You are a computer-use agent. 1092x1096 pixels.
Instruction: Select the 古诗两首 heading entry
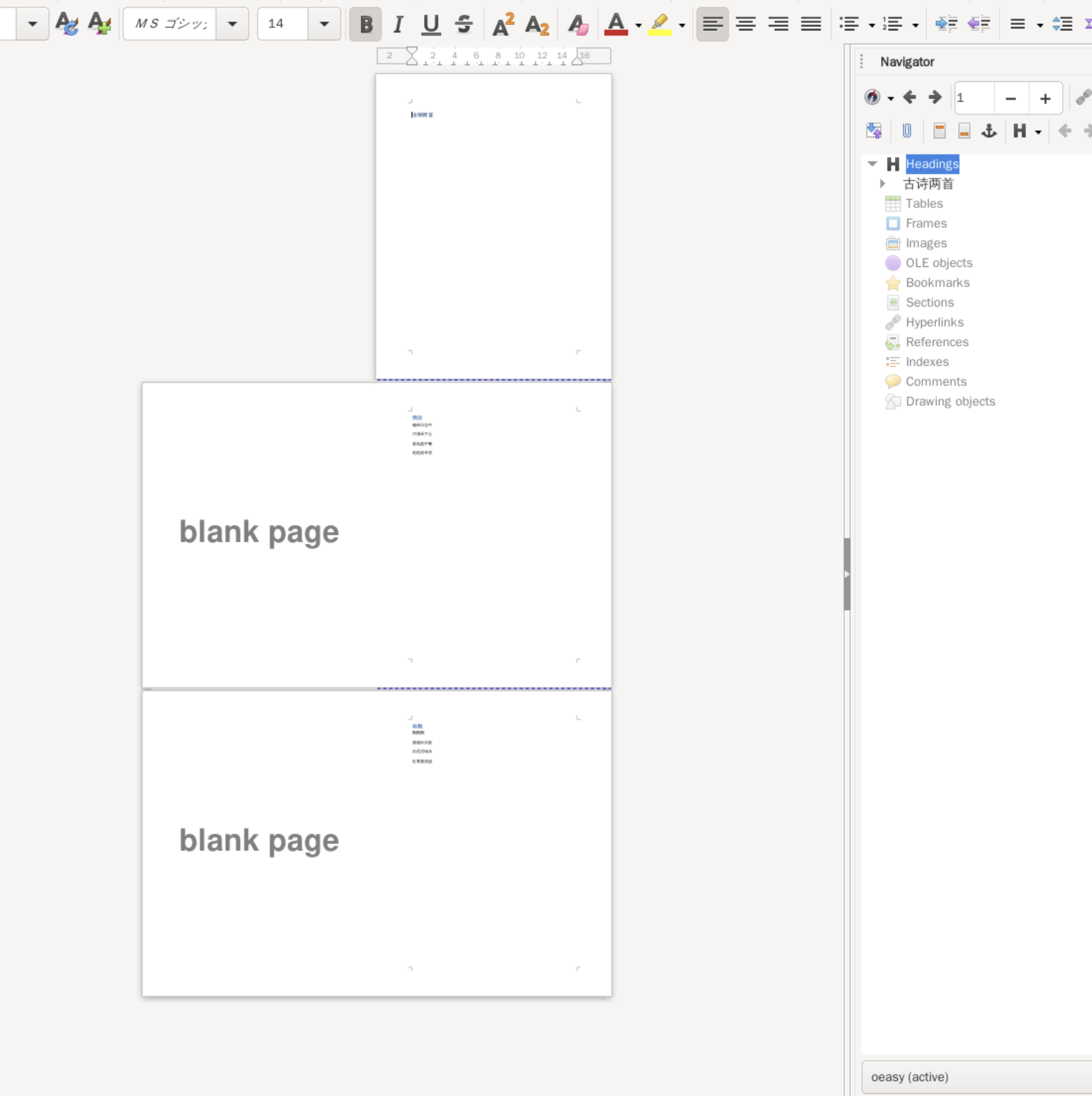point(928,183)
